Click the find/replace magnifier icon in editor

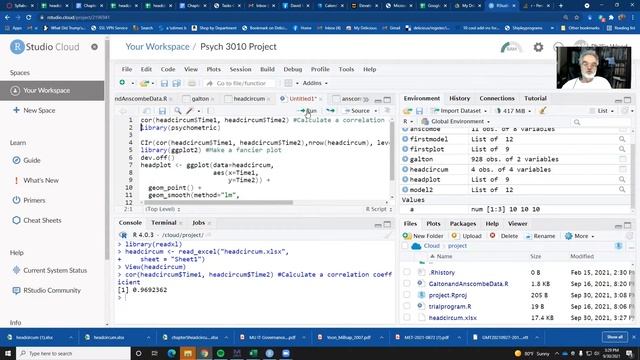point(178,111)
